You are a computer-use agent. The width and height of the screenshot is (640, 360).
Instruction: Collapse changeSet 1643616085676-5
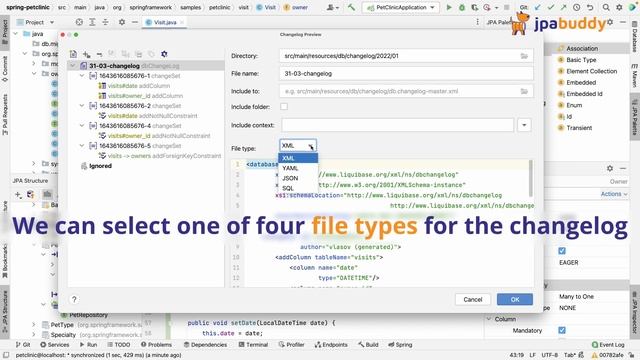(82, 146)
